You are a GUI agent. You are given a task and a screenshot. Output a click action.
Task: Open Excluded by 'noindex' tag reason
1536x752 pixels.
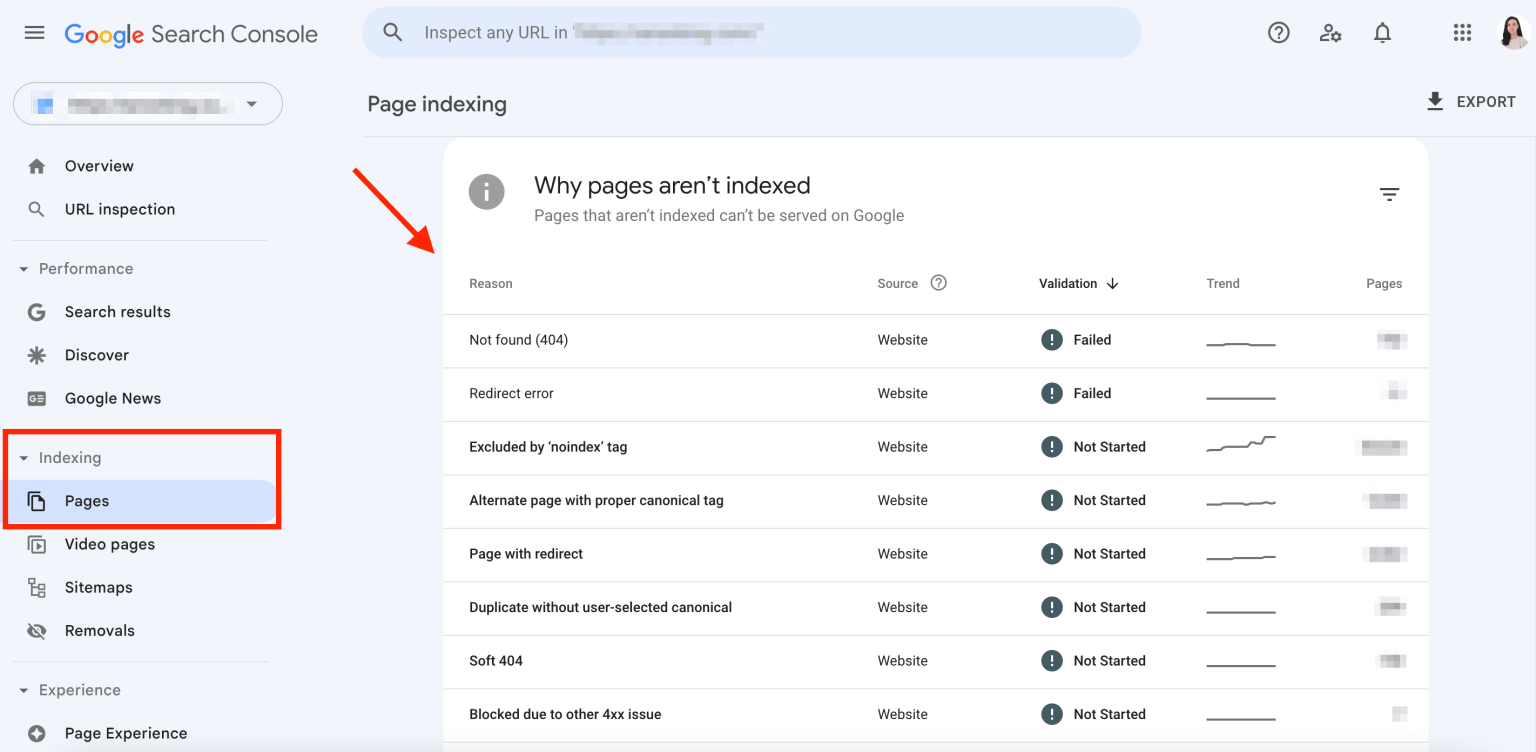tap(548, 447)
